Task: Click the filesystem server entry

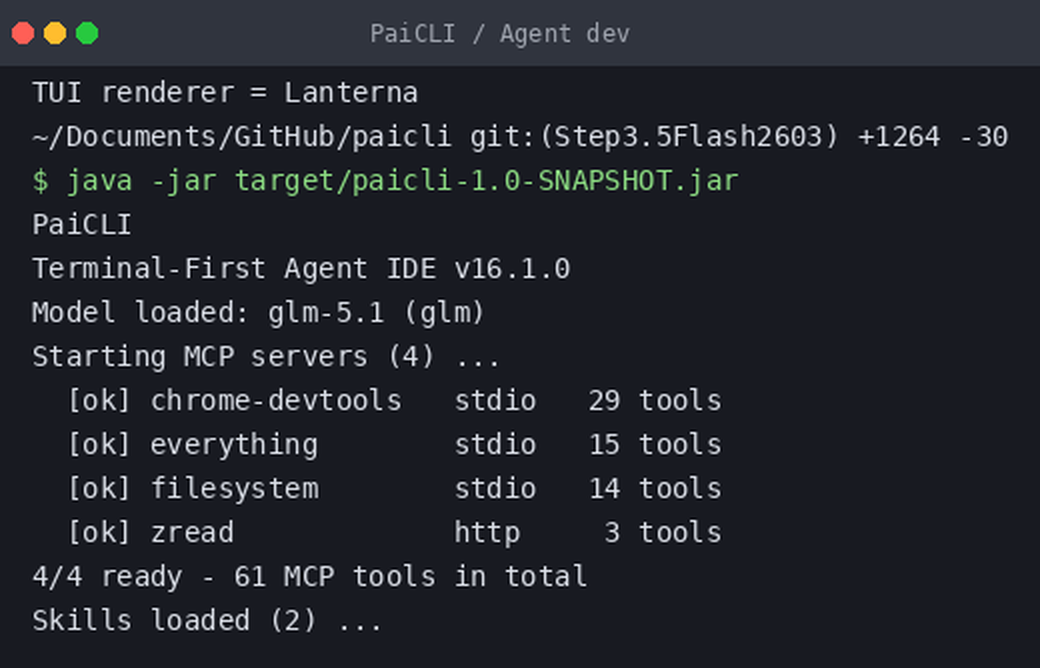Action: pyautogui.click(x=395, y=489)
